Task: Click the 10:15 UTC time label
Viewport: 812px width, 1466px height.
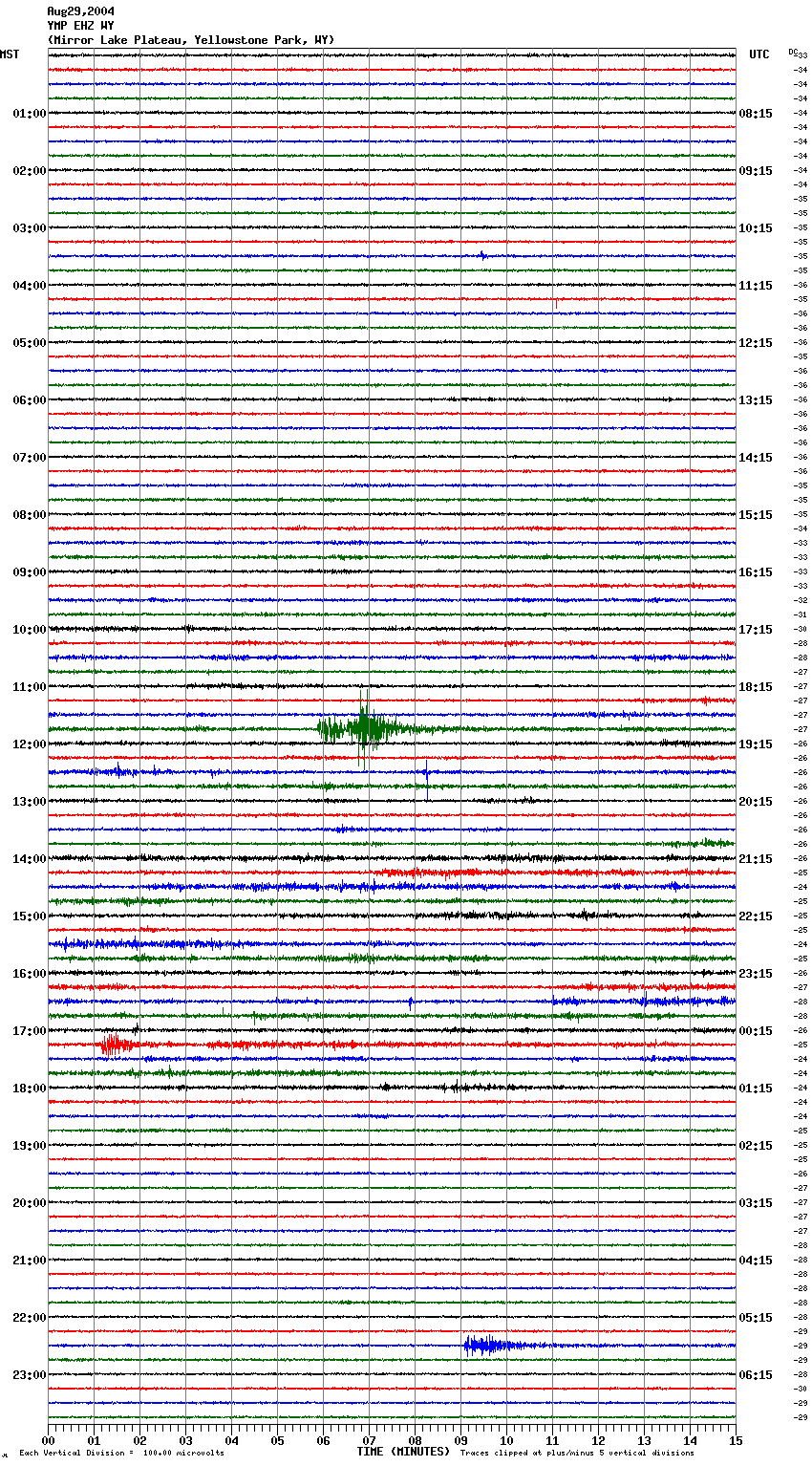Action: (x=756, y=228)
